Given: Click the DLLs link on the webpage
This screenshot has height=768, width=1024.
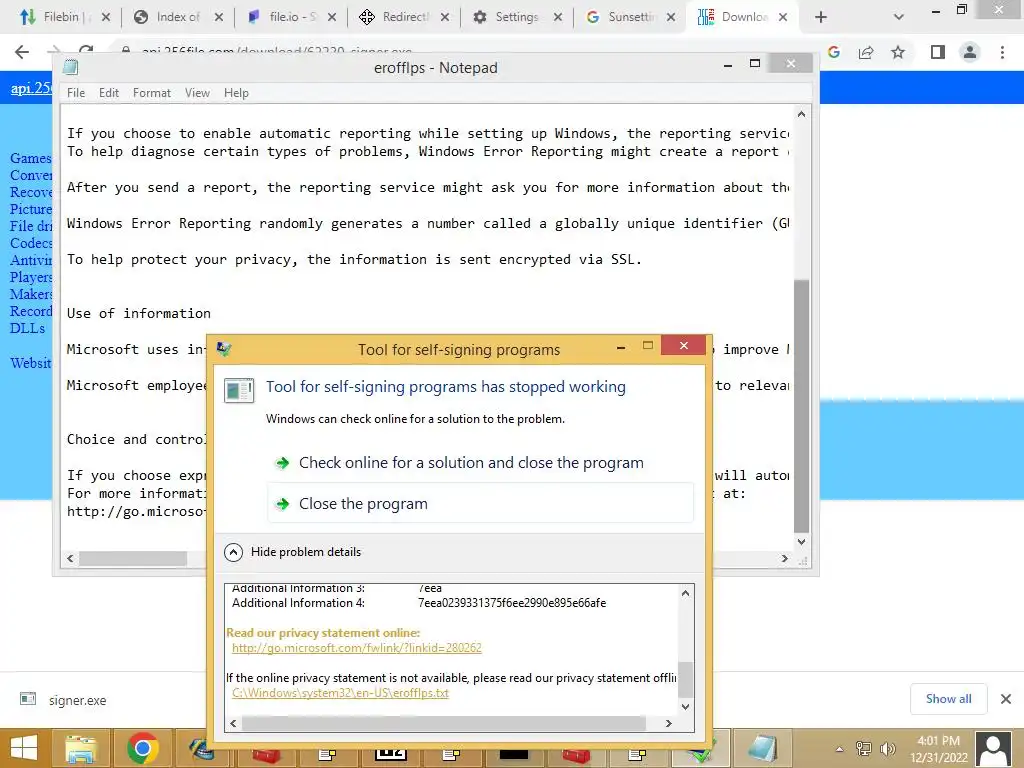Looking at the screenshot, I should coord(27,328).
